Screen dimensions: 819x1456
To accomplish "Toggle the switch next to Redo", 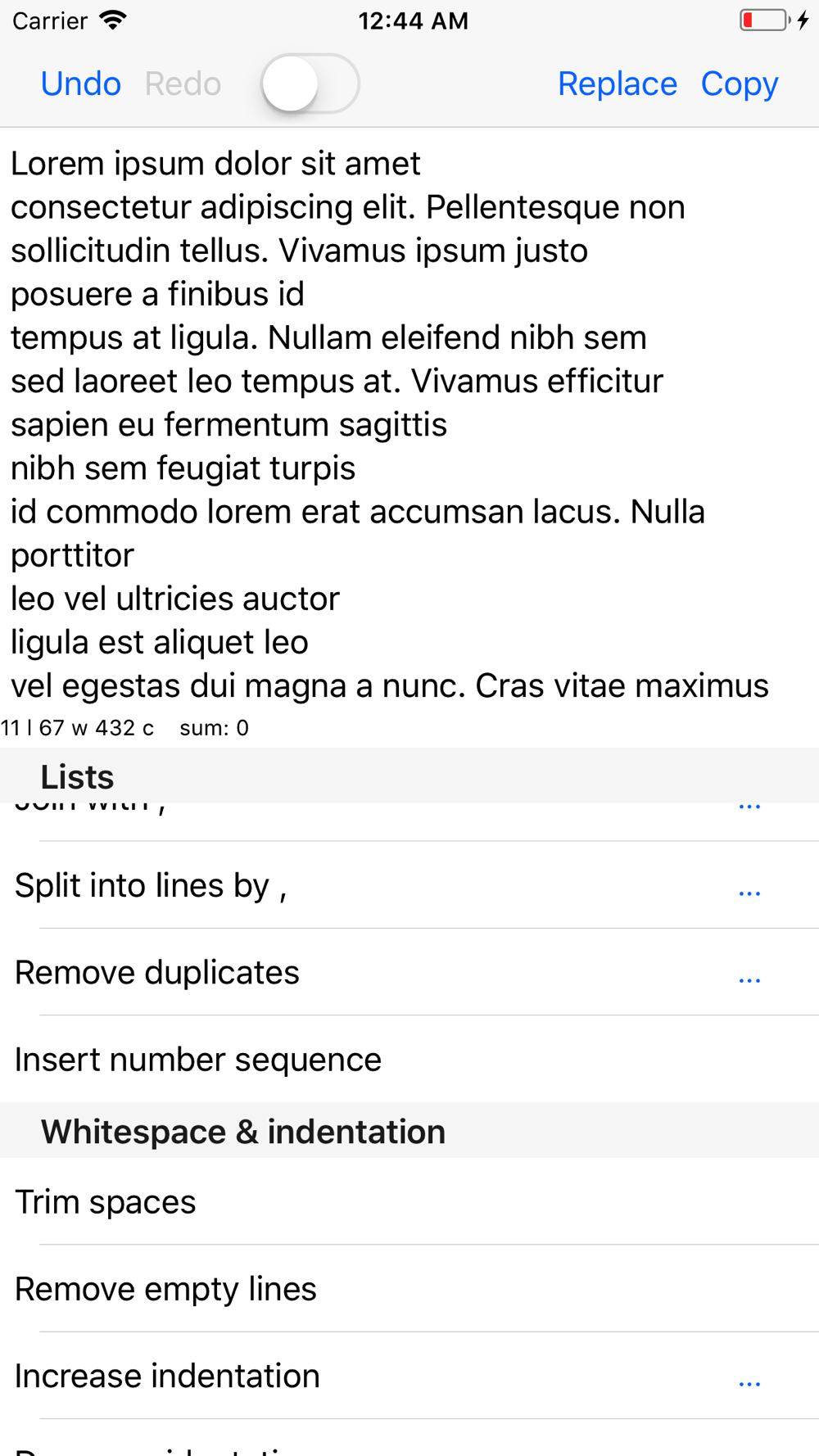I will (310, 84).
